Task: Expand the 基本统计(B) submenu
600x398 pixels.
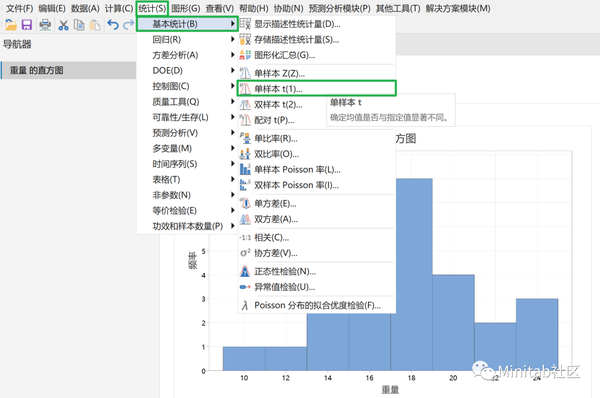Action: tap(188, 24)
